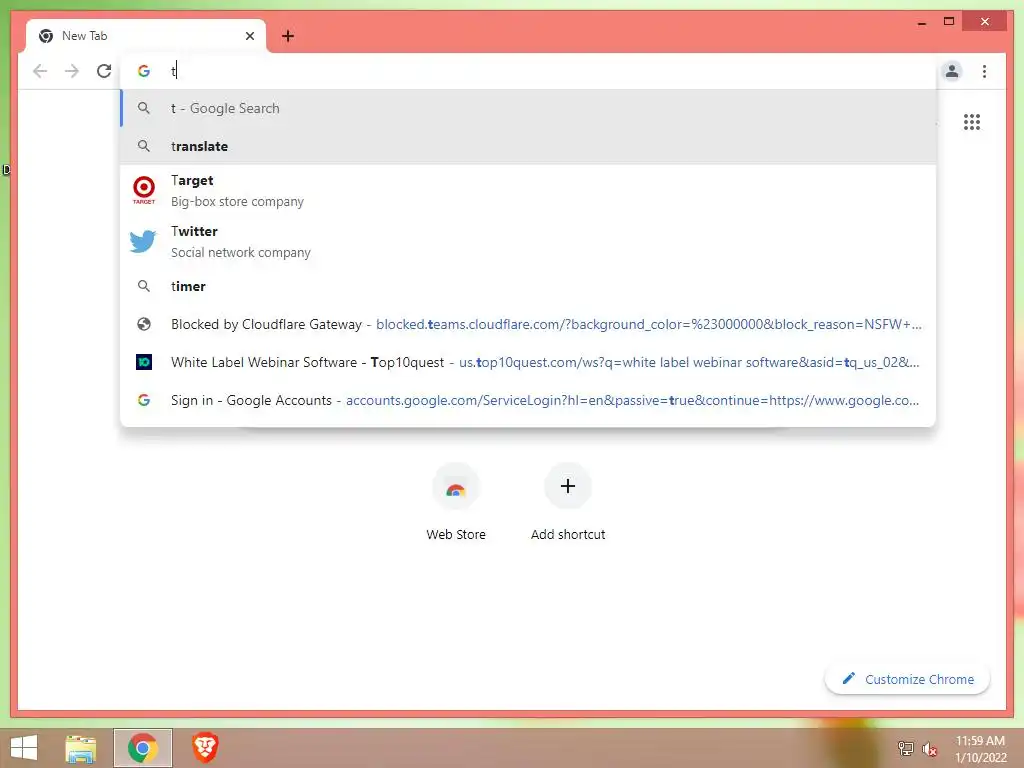1024x768 pixels.
Task: Click the Target bullseye logo icon
Action: coord(144,189)
